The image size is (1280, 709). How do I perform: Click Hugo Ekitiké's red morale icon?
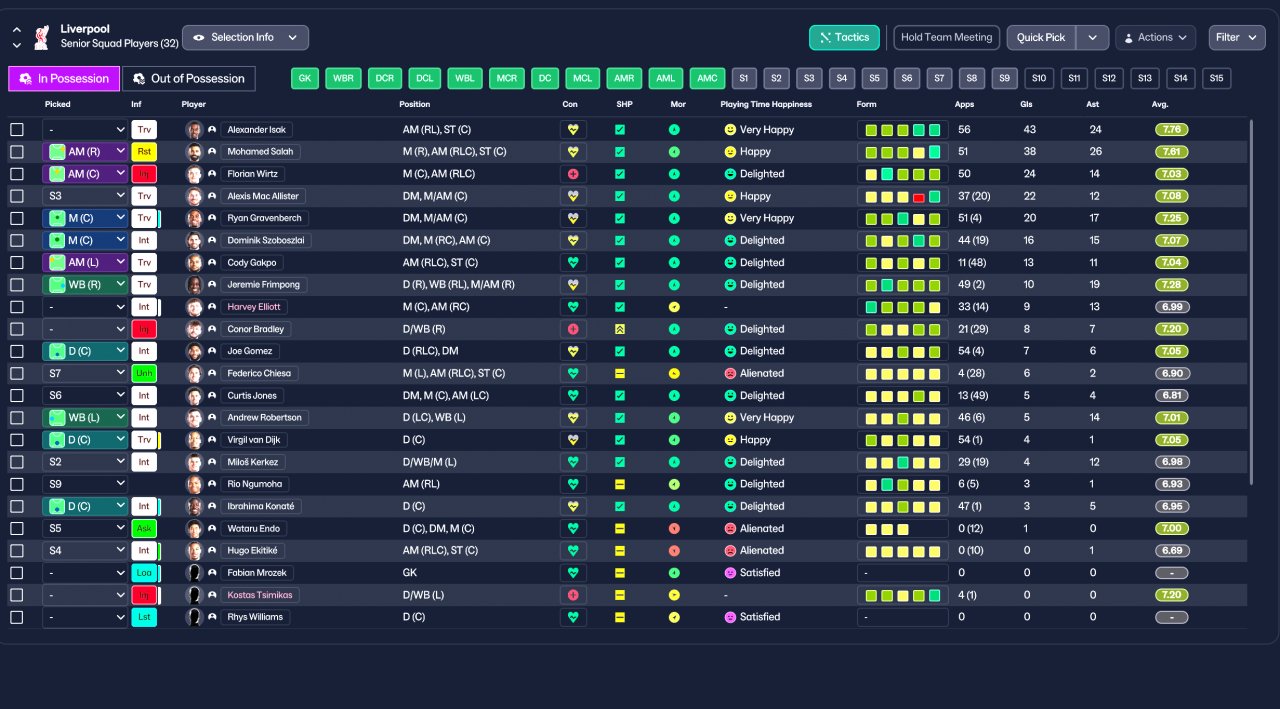[674, 550]
